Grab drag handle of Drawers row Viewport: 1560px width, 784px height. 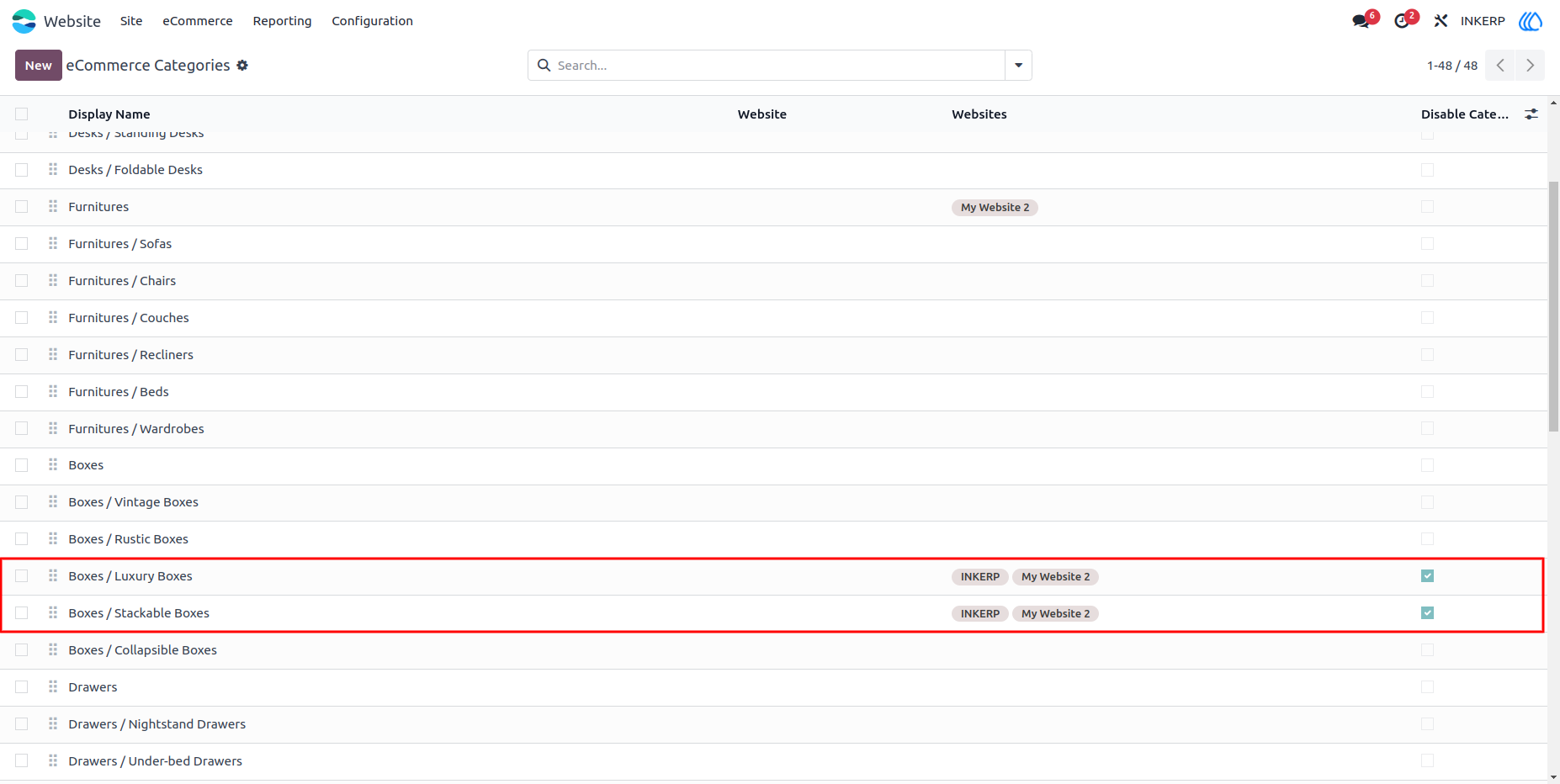click(x=53, y=687)
